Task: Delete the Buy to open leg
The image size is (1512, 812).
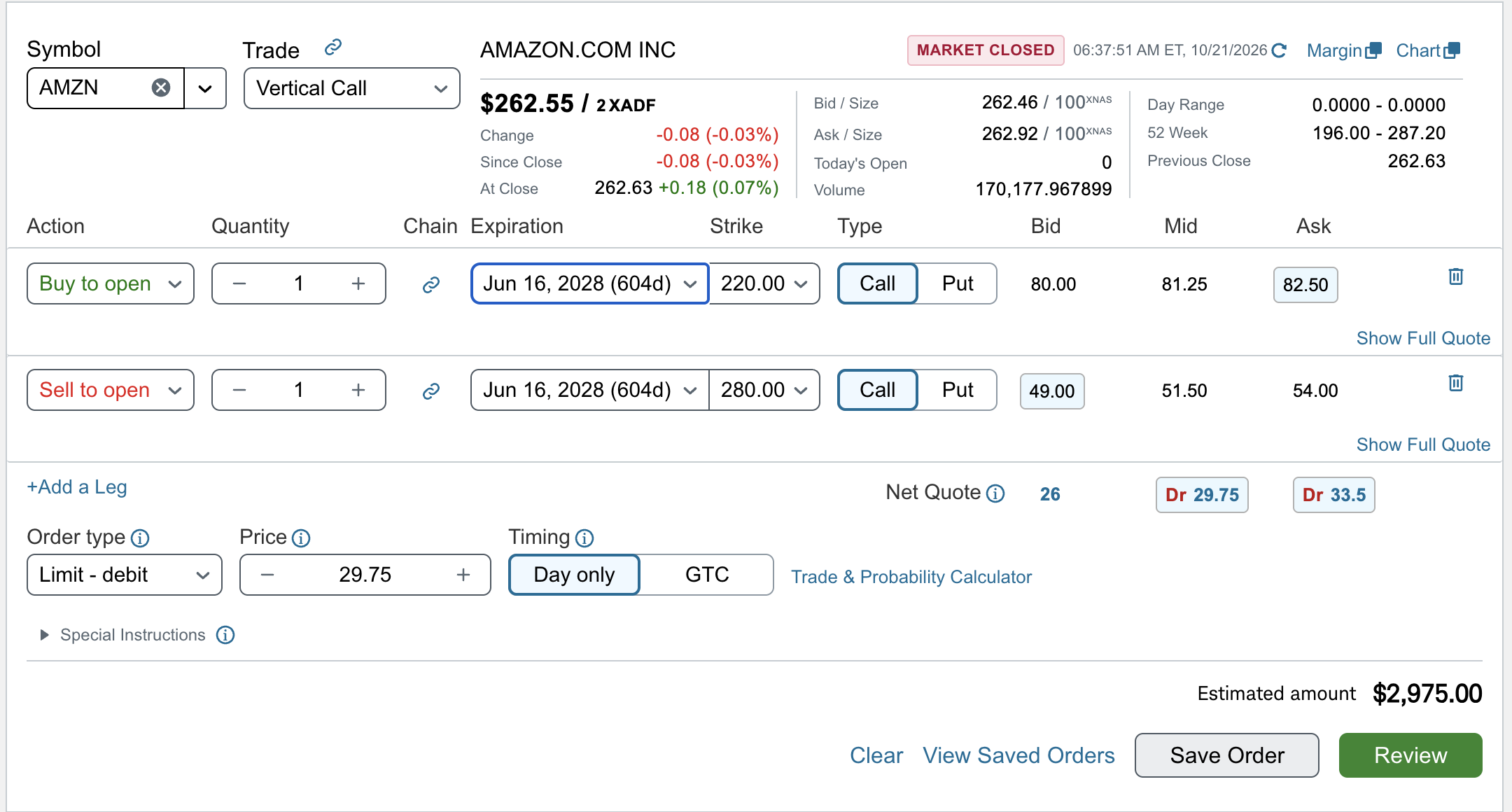Action: pos(1456,276)
